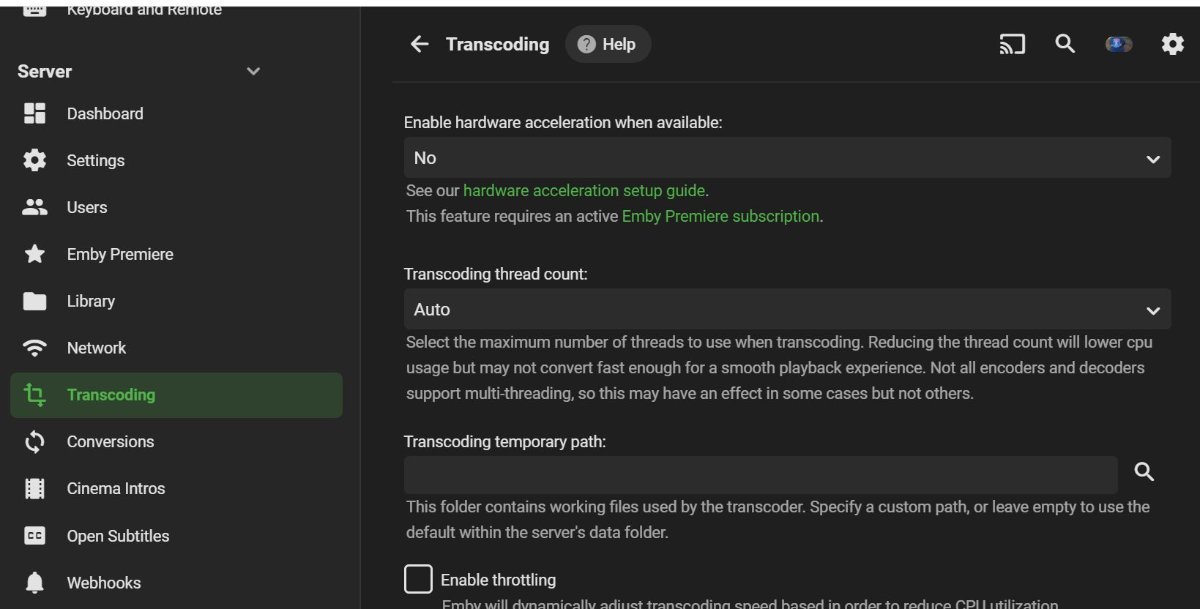Select Cinema Intros in the sidebar

116,488
